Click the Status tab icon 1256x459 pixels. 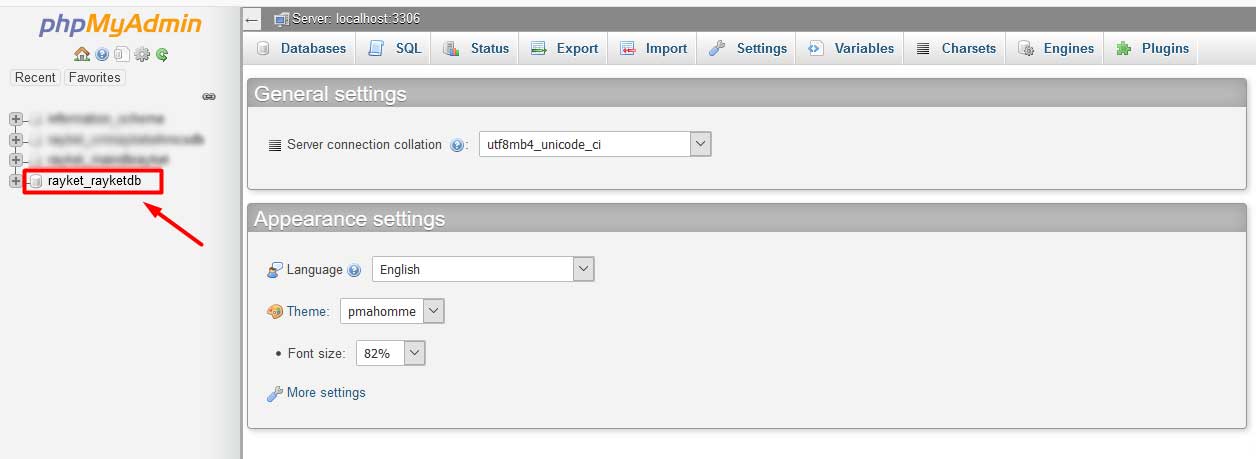[451, 48]
